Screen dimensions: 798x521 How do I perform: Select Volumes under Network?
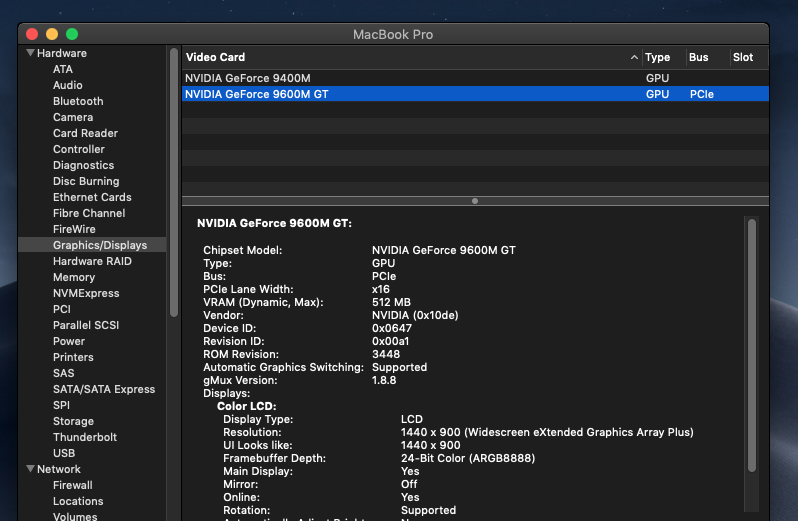point(75,516)
